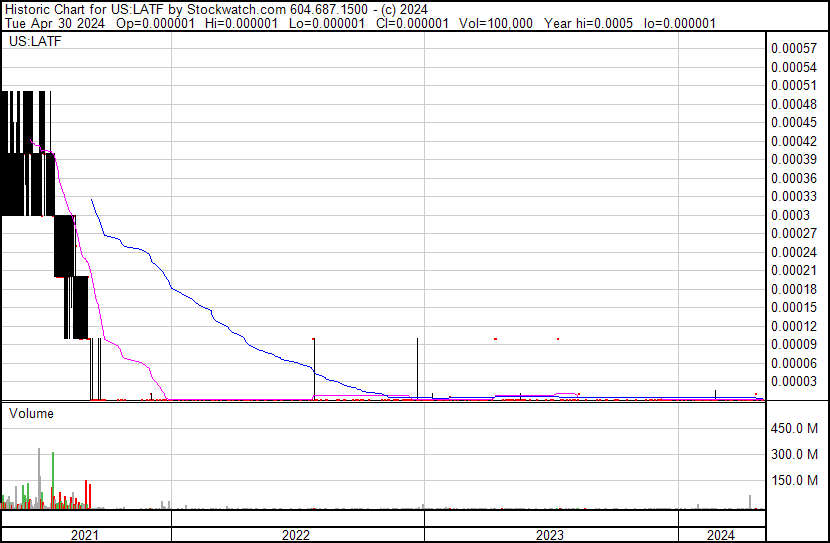Select the 2021 year label on timeline
830x543 pixels.
click(85, 535)
